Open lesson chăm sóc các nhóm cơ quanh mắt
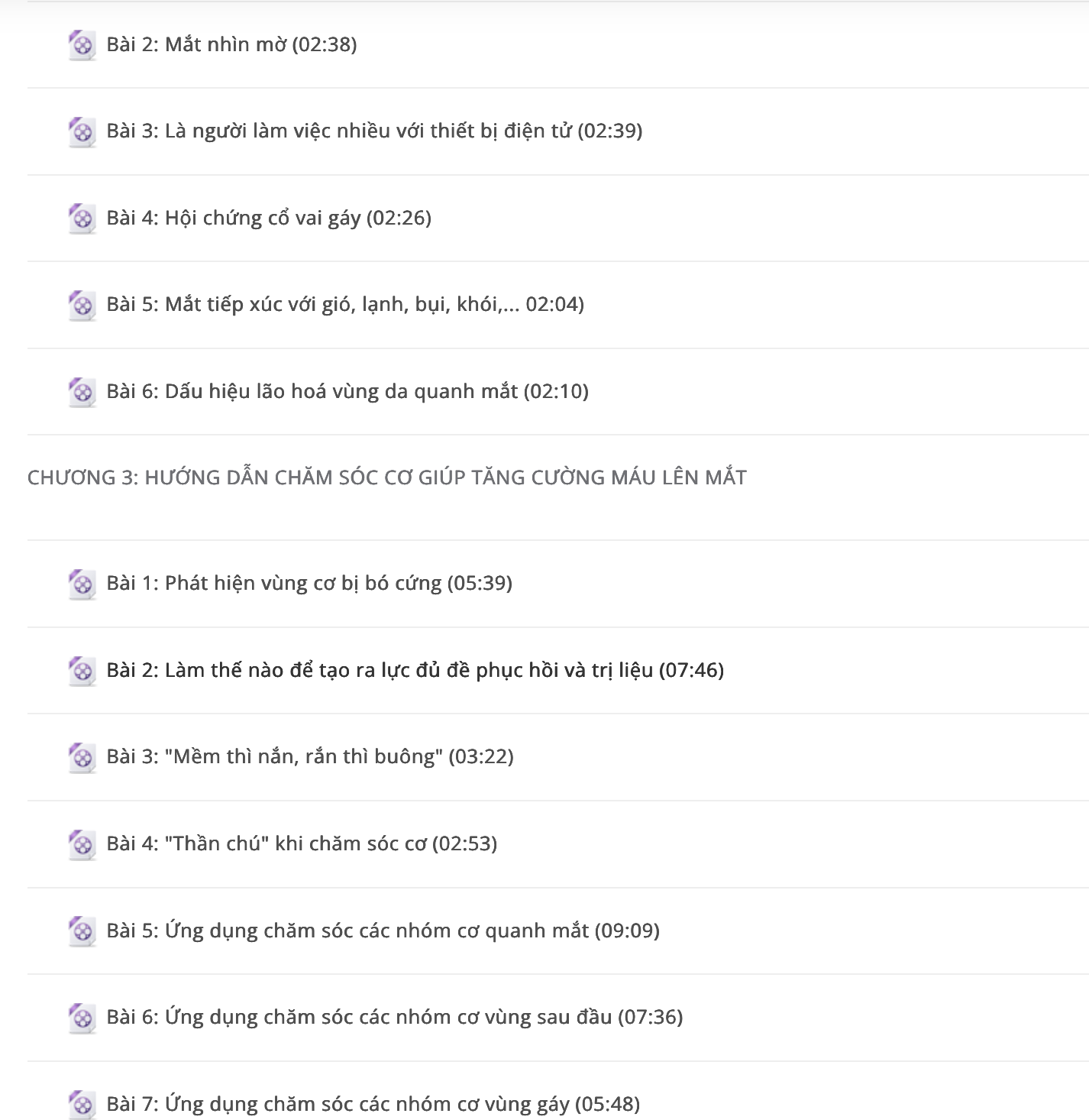The width and height of the screenshot is (1089, 1120). point(383,931)
